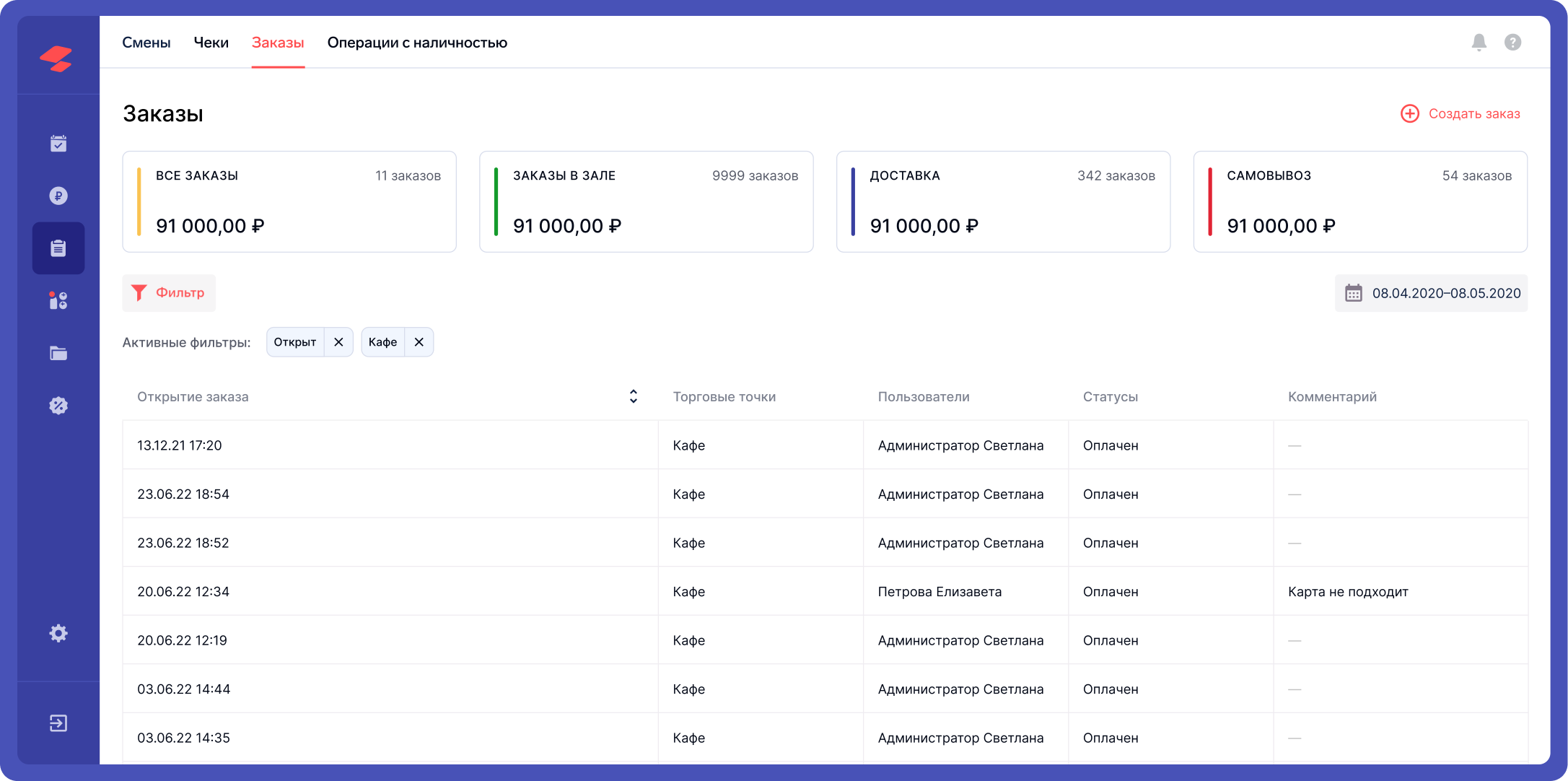This screenshot has height=781, width=1568.
Task: Click the percent discounts icon in the sidebar
Action: pos(58,406)
